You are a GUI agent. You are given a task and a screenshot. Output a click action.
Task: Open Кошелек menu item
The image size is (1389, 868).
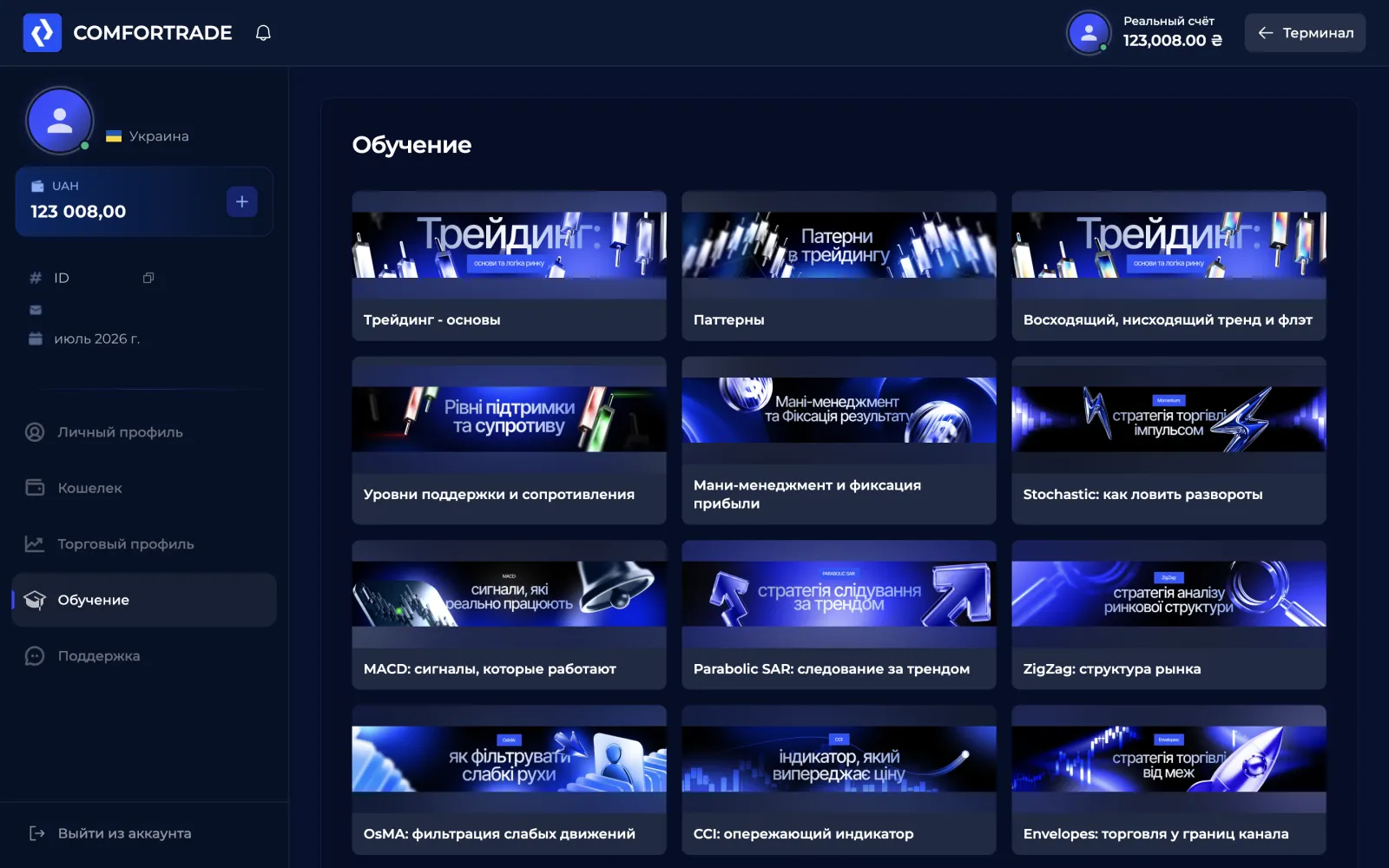coord(144,488)
